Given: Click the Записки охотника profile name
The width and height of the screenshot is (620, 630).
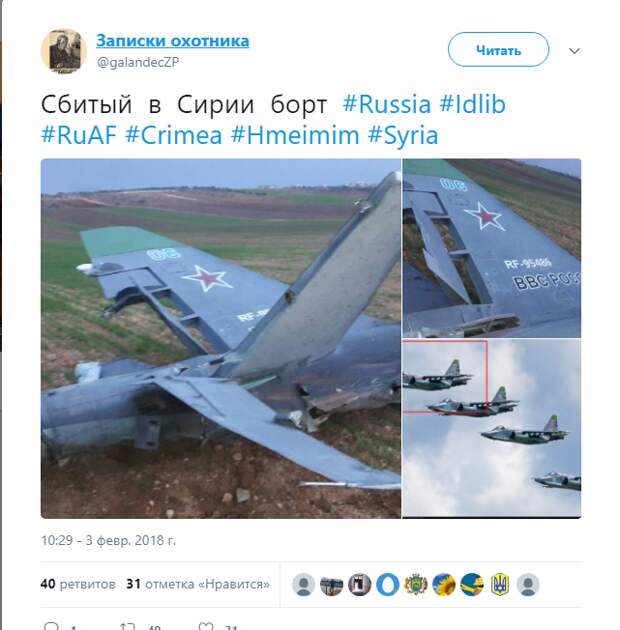Looking at the screenshot, I should click(172, 41).
